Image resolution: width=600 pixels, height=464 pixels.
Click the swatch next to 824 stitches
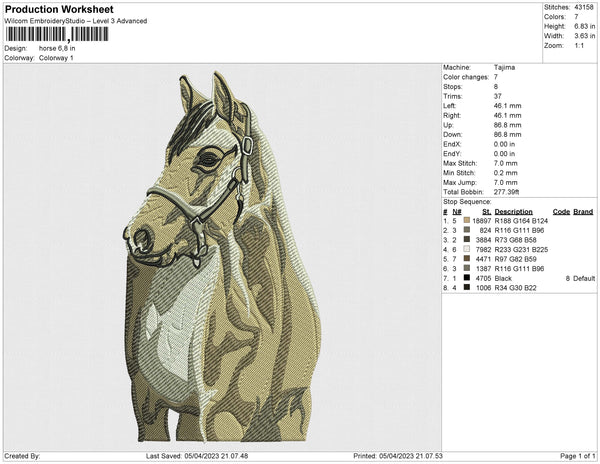coord(466,230)
